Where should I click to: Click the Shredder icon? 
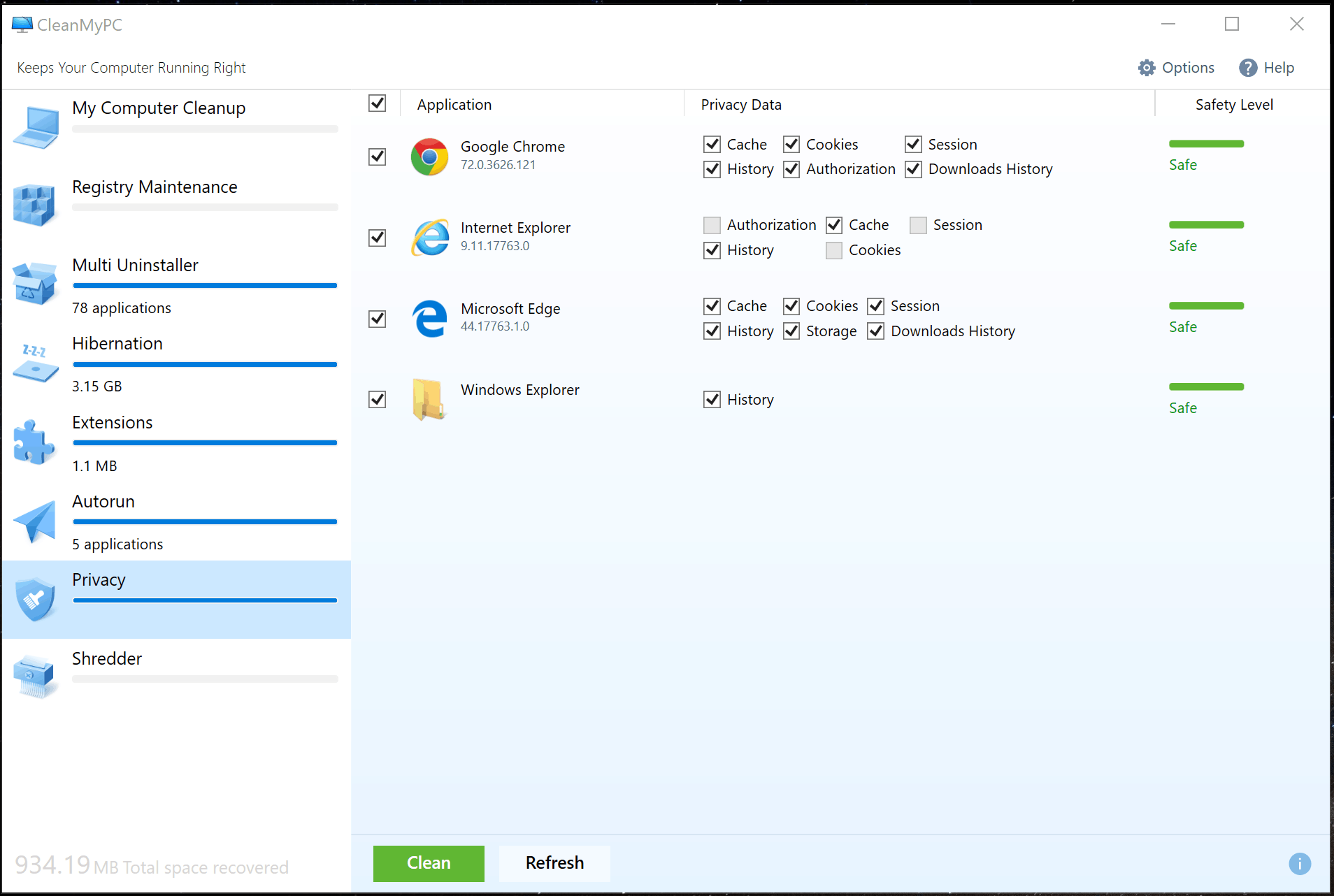(34, 677)
